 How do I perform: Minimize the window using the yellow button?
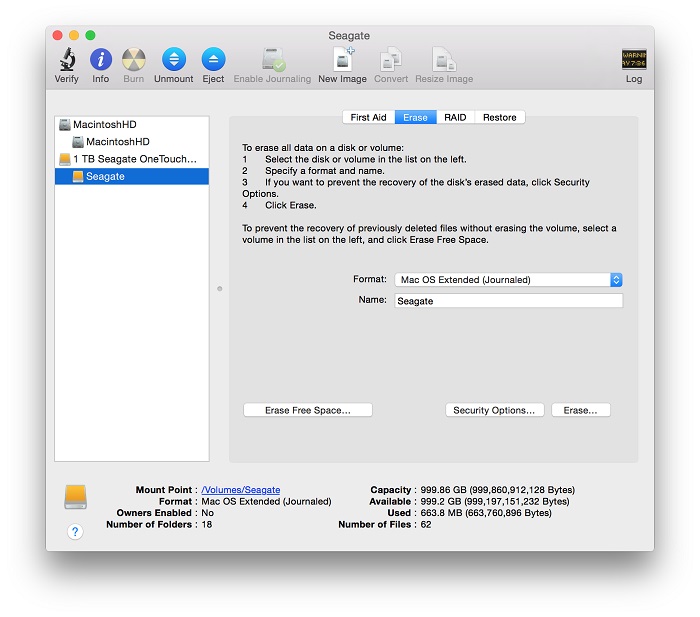coord(74,35)
